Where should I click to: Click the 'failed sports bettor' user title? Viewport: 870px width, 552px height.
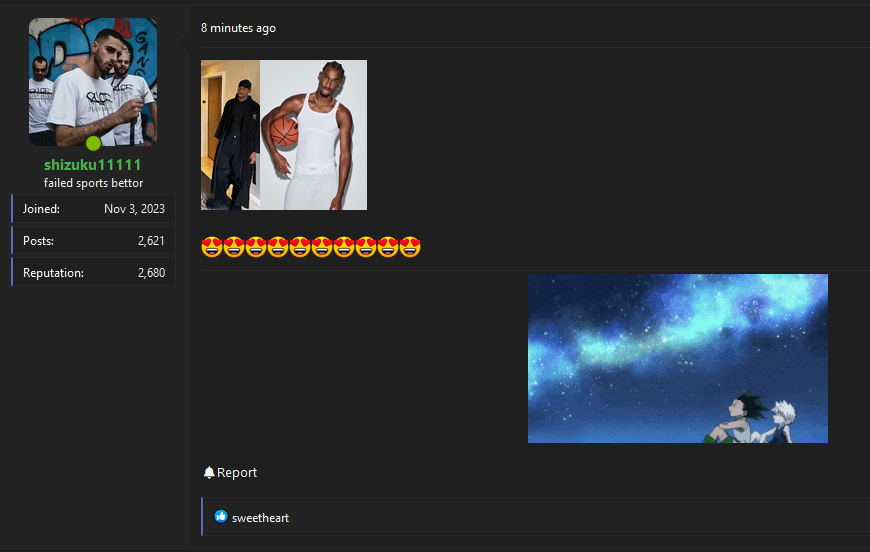(x=93, y=183)
